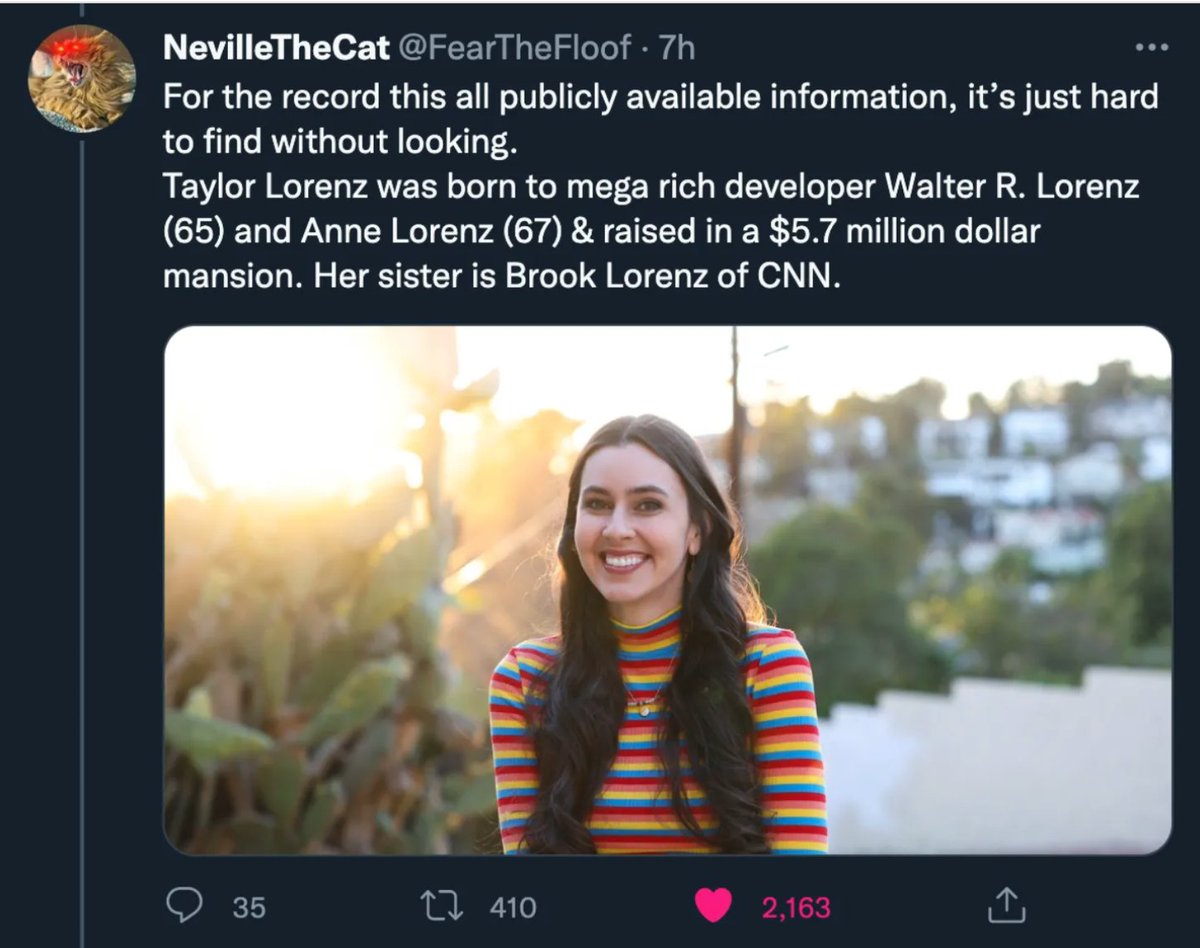
Task: Retweet using the arrows icon
Action: [x=440, y=906]
